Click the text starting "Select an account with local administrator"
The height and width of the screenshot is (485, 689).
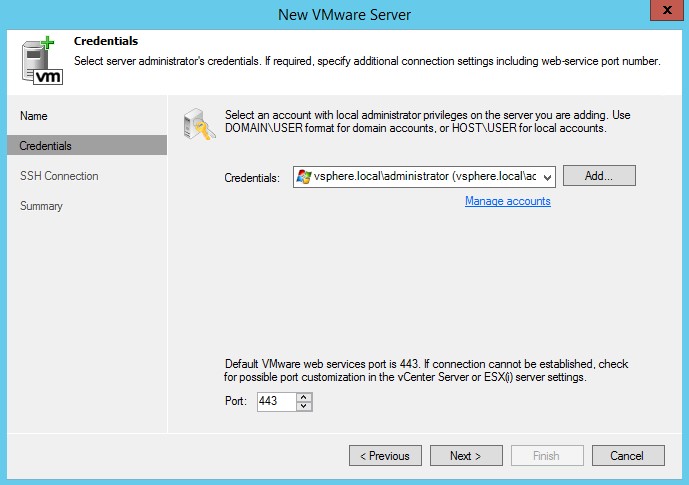[x=428, y=121]
